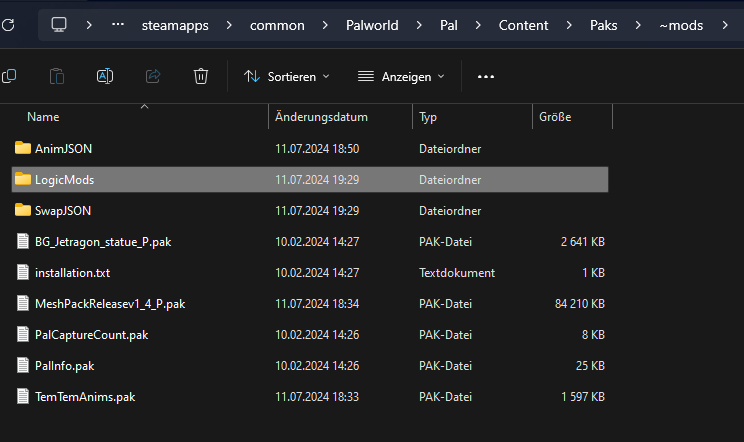Select PalCaptureCount.pak file

click(92, 335)
